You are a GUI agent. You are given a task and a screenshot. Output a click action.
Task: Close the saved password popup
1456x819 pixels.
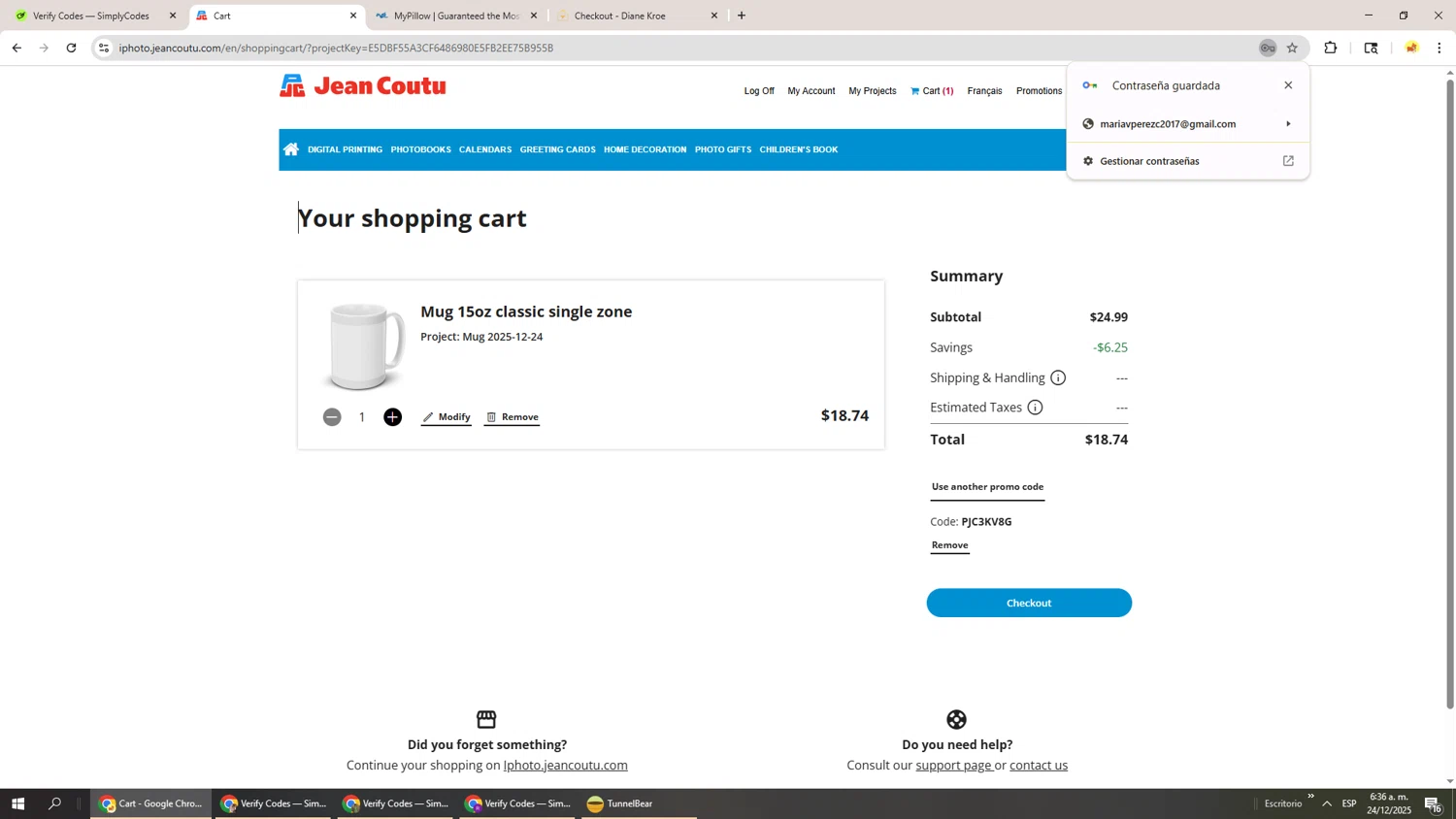[1288, 85]
